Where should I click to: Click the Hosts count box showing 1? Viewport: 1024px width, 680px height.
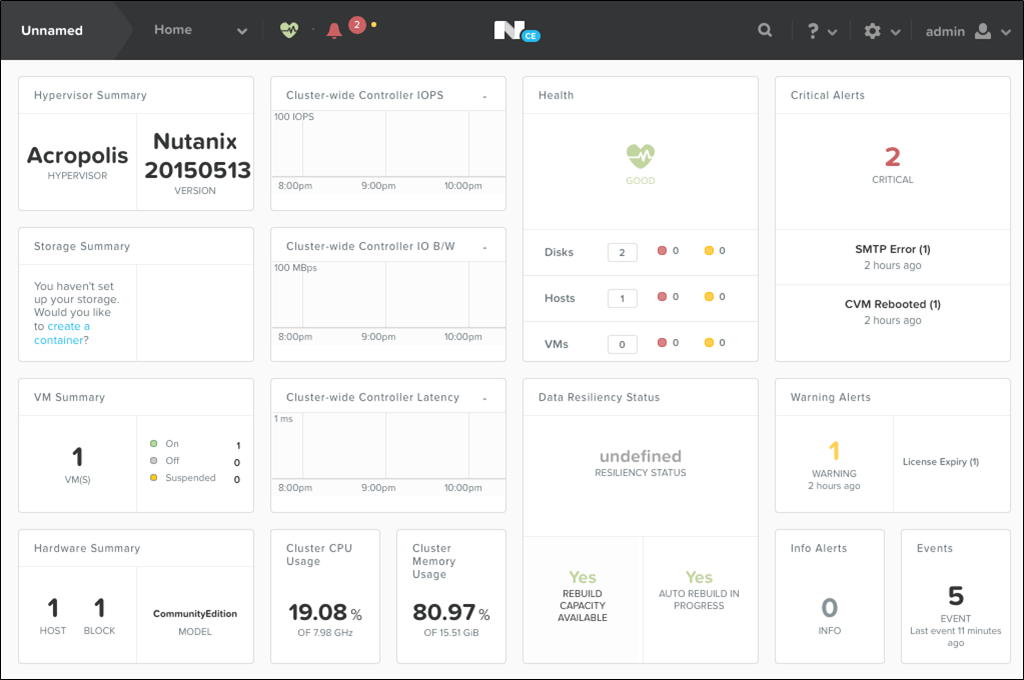point(622,299)
